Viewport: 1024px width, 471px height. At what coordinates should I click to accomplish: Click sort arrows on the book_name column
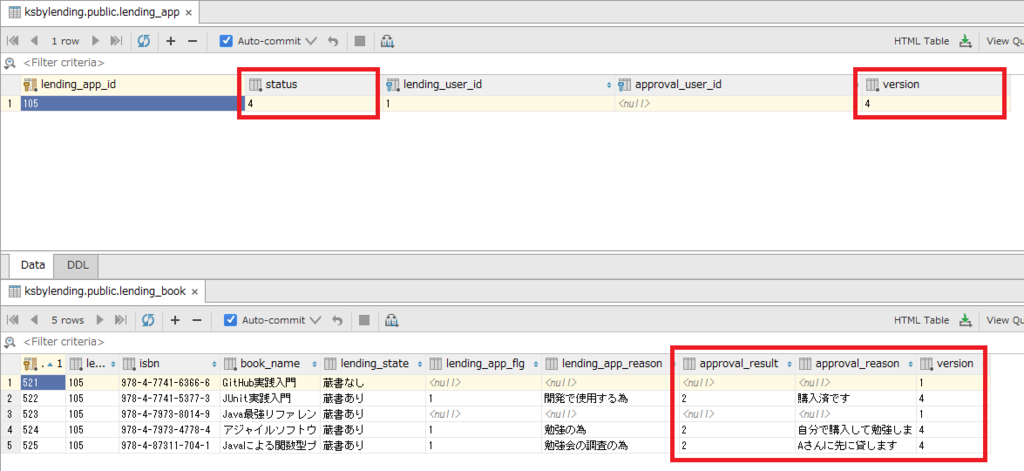(315, 364)
